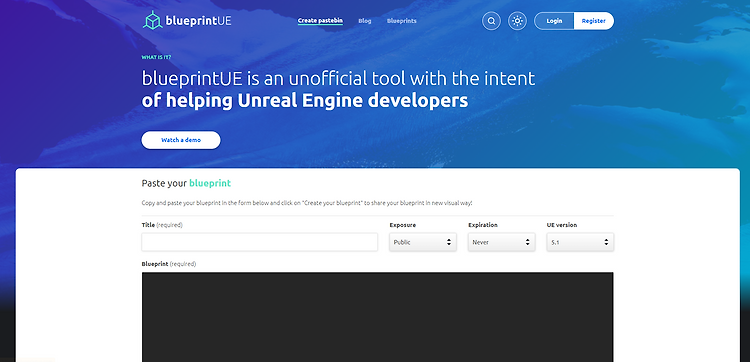Focus the Title input field
750x362 pixels.
click(259, 242)
